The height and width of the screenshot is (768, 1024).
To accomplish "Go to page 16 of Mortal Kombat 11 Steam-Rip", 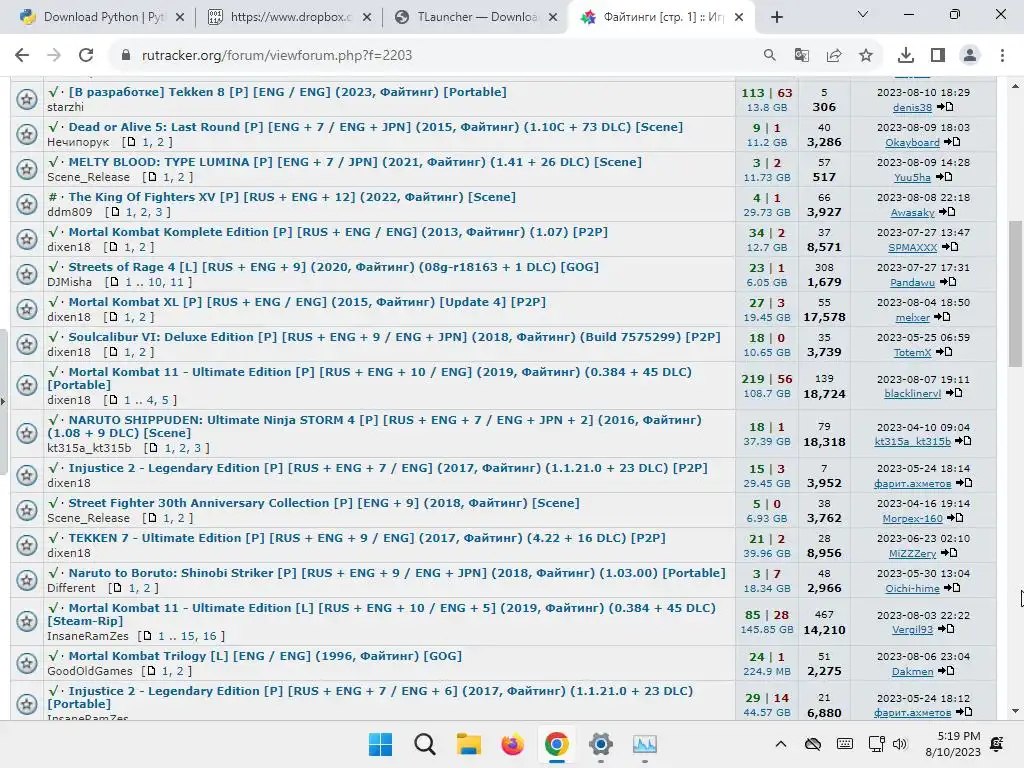I will point(210,636).
